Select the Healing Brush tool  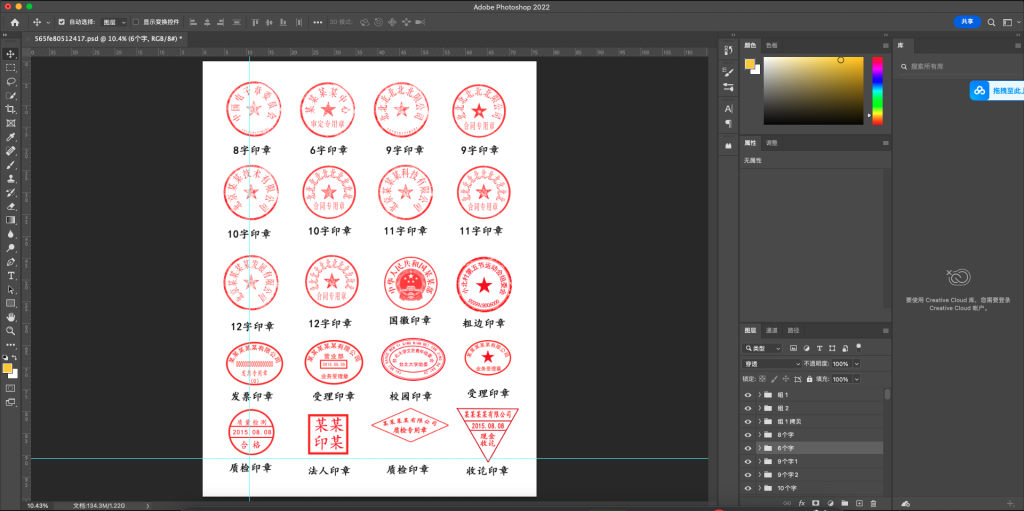point(10,150)
